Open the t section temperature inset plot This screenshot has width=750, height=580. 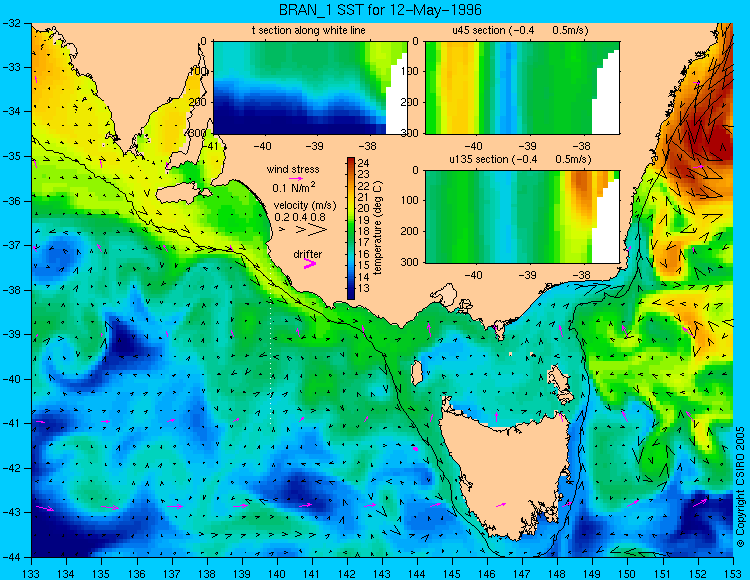click(310, 88)
